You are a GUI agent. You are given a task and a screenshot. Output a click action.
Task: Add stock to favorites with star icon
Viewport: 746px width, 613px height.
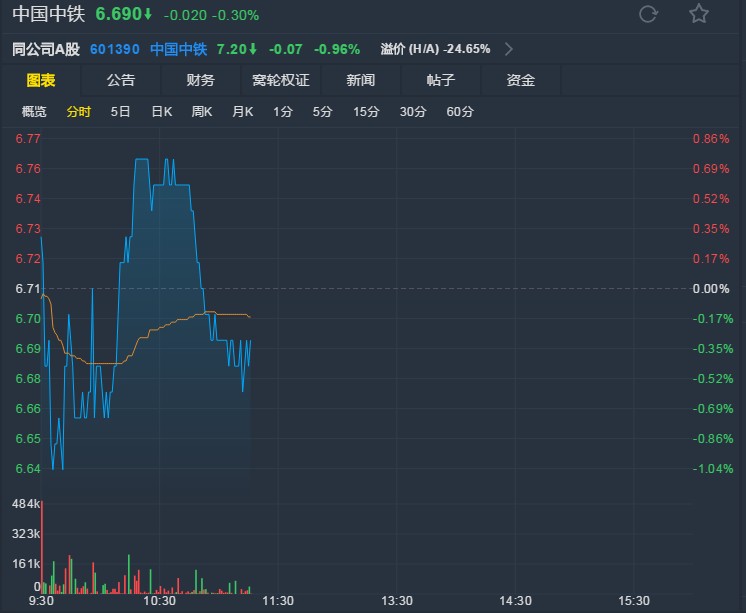699,14
